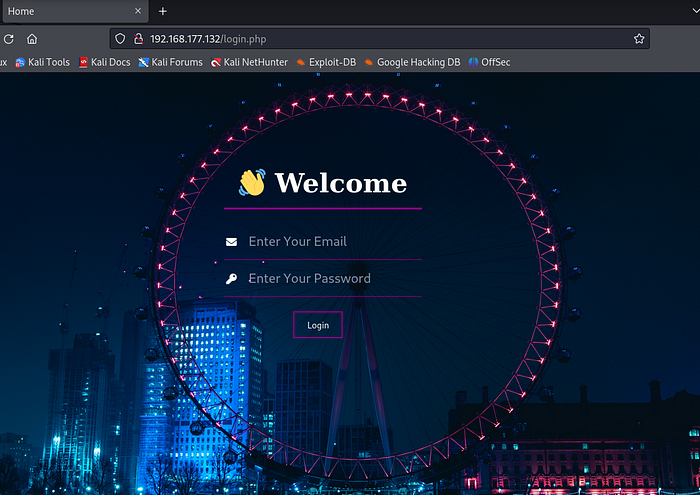Open the Kali NetHunter bookmark
Image resolution: width=700 pixels, height=495 pixels.
(x=248, y=62)
